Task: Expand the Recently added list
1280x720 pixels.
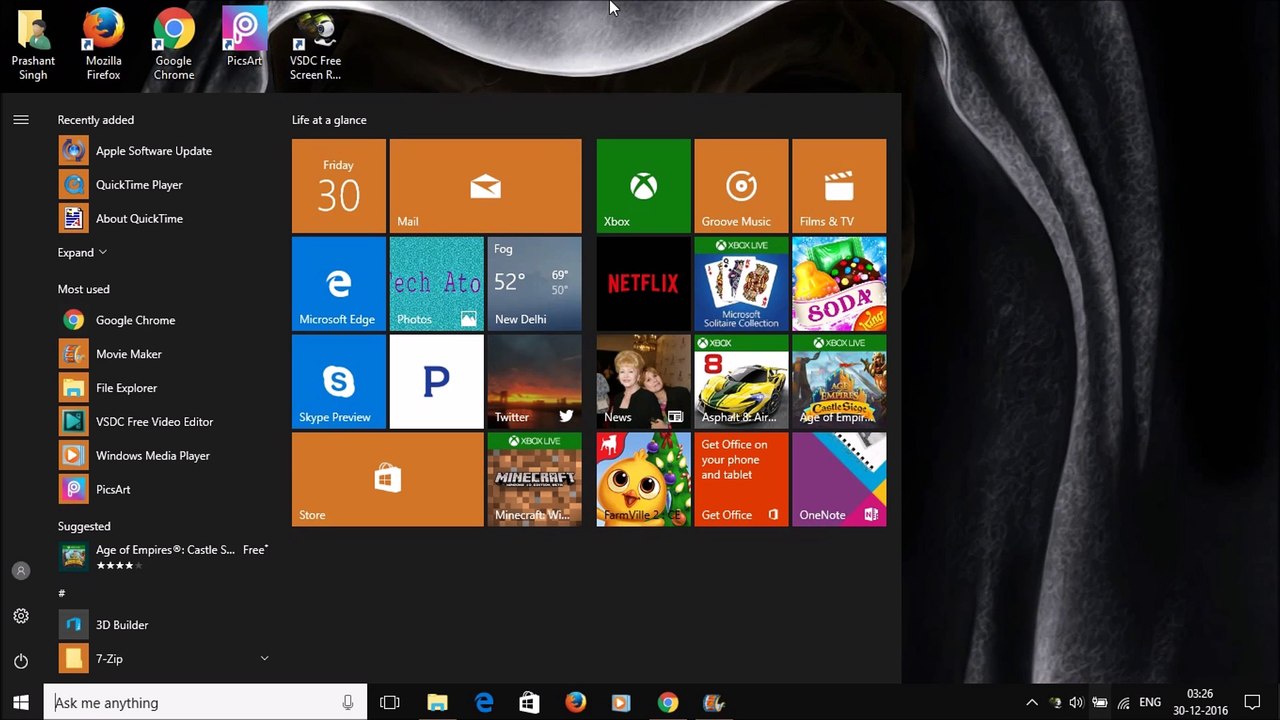Action: coord(82,252)
